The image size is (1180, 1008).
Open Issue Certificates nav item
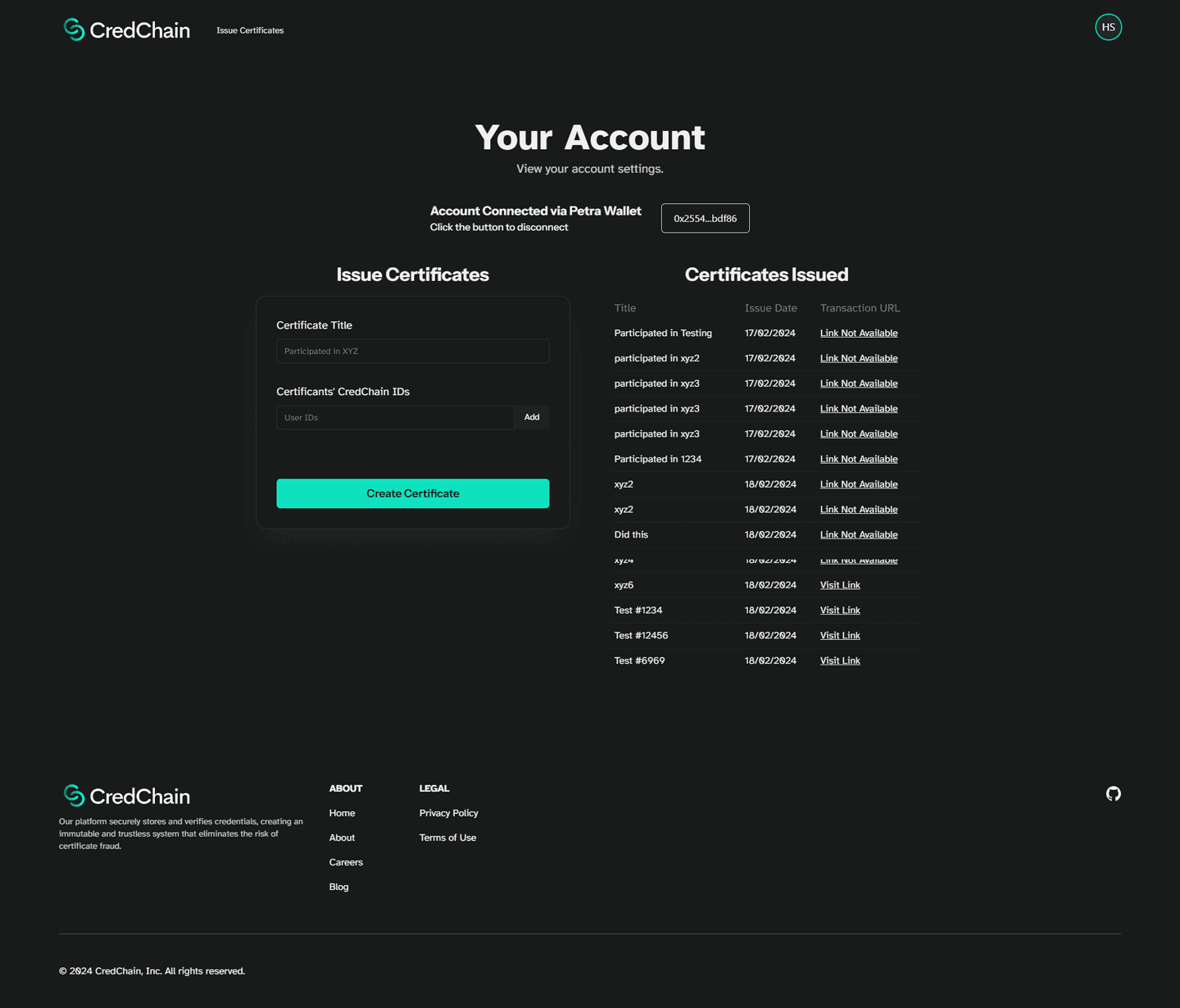[250, 30]
